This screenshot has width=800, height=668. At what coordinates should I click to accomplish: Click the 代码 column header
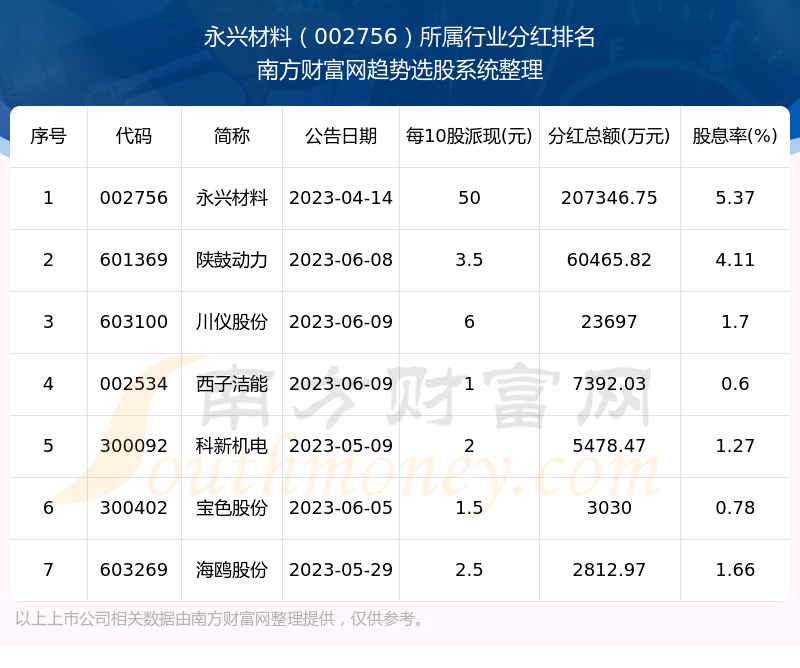click(134, 136)
